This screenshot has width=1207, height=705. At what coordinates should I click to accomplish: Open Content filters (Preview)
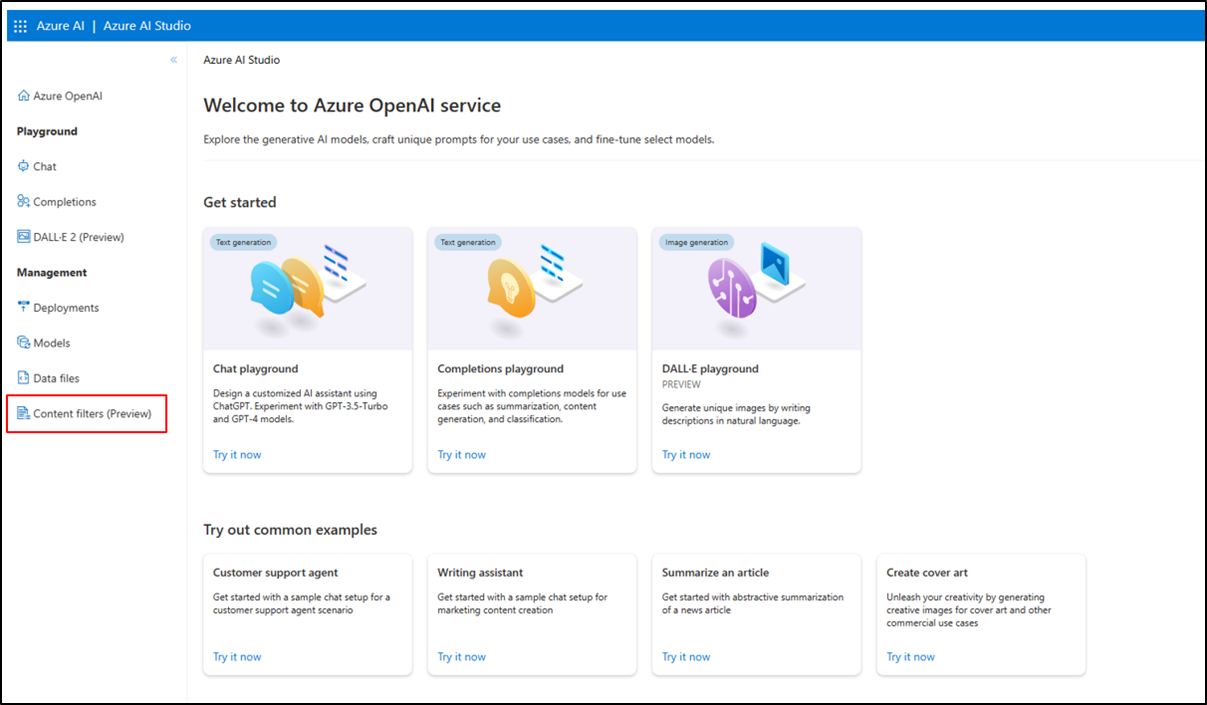(86, 414)
